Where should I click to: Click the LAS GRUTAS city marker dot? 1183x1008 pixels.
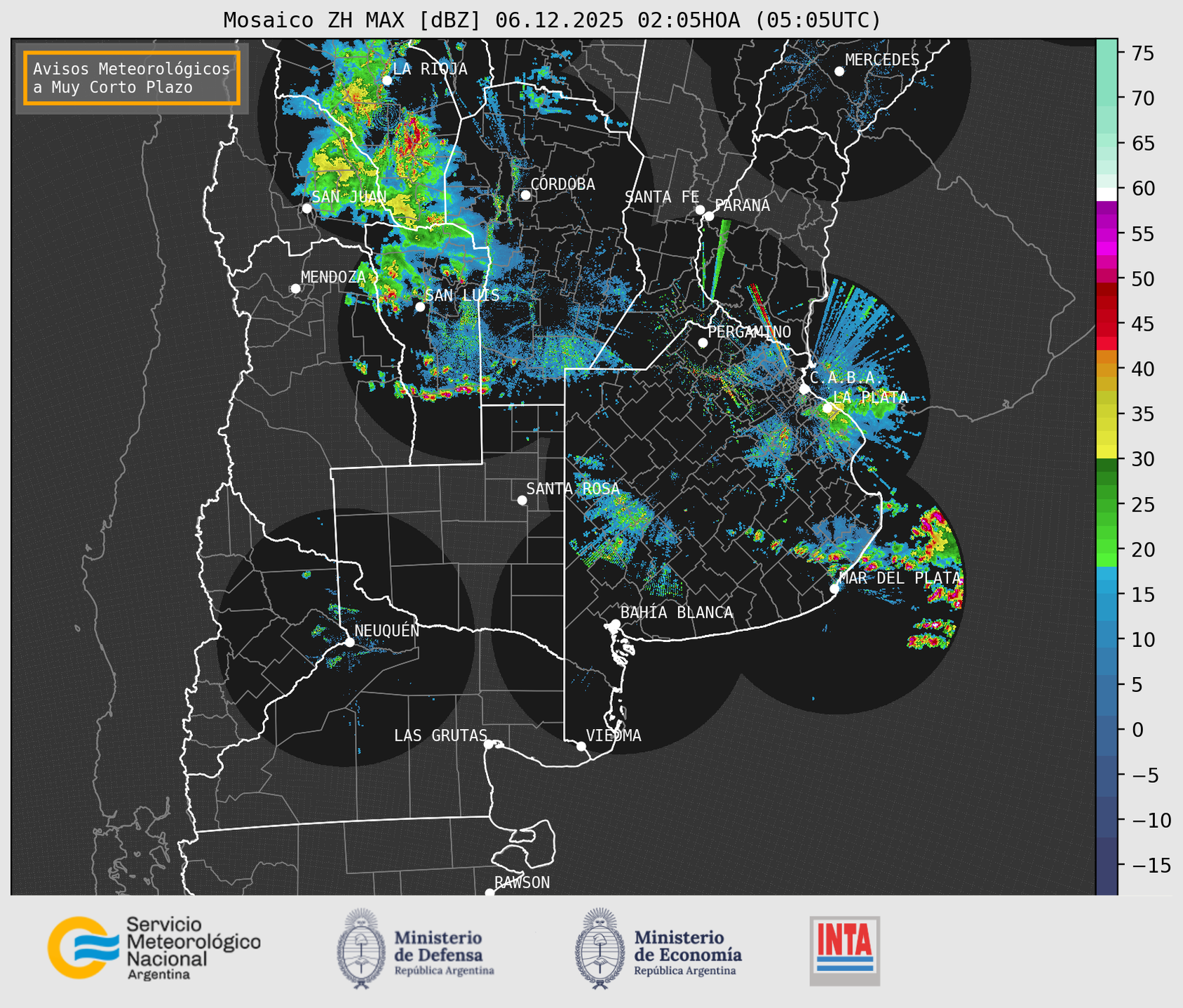[489, 744]
